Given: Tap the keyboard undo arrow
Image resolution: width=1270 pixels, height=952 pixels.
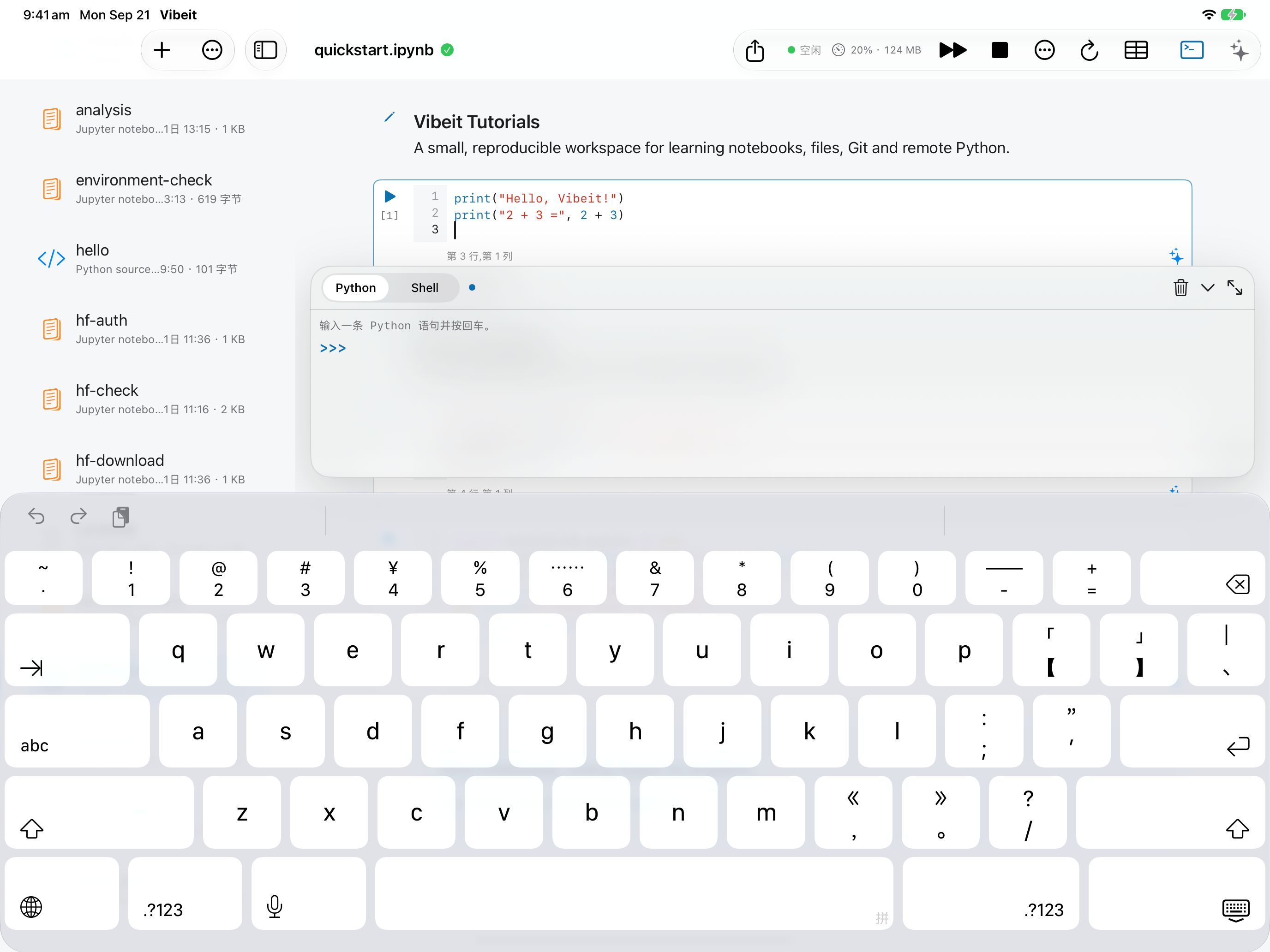Looking at the screenshot, I should (x=36, y=517).
